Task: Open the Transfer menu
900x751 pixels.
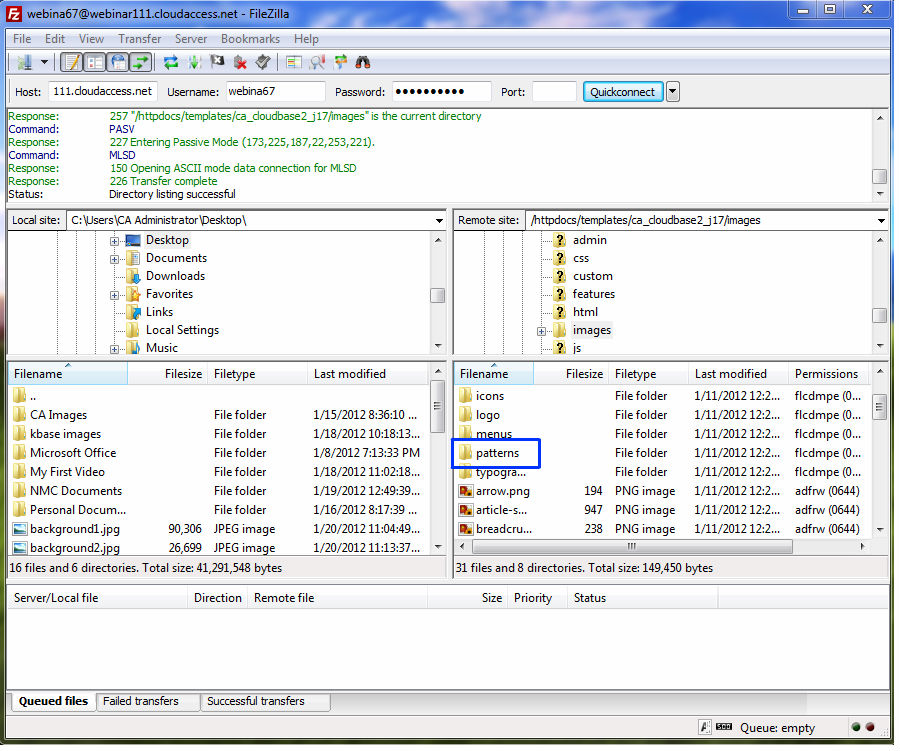Action: 139,39
